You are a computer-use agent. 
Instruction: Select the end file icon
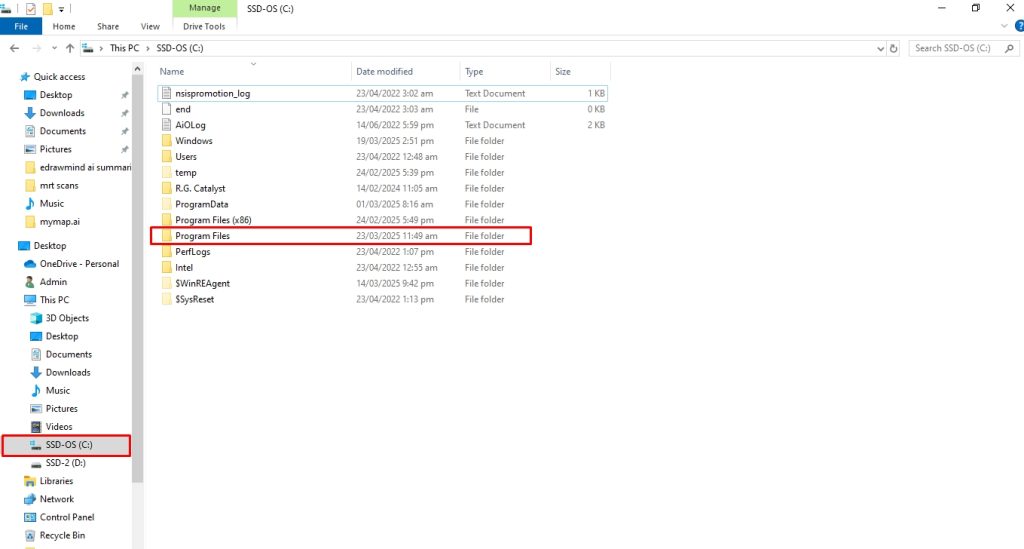[167, 109]
